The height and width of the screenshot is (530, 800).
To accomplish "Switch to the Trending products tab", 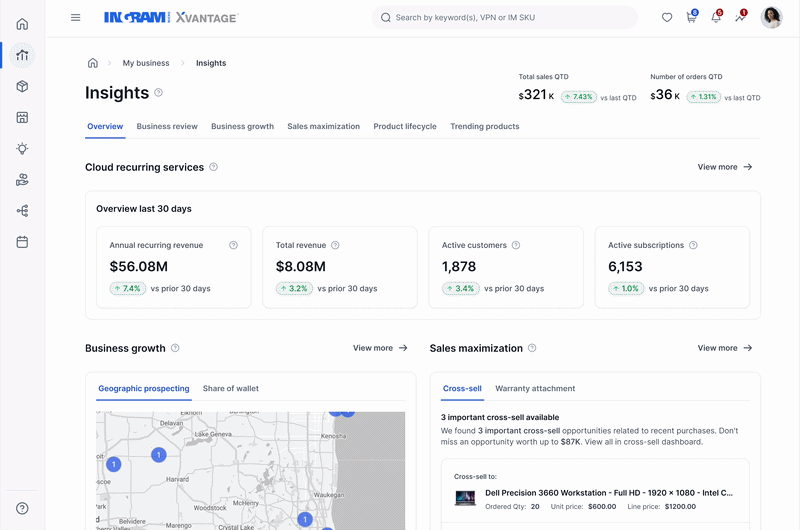I will click(x=485, y=127).
